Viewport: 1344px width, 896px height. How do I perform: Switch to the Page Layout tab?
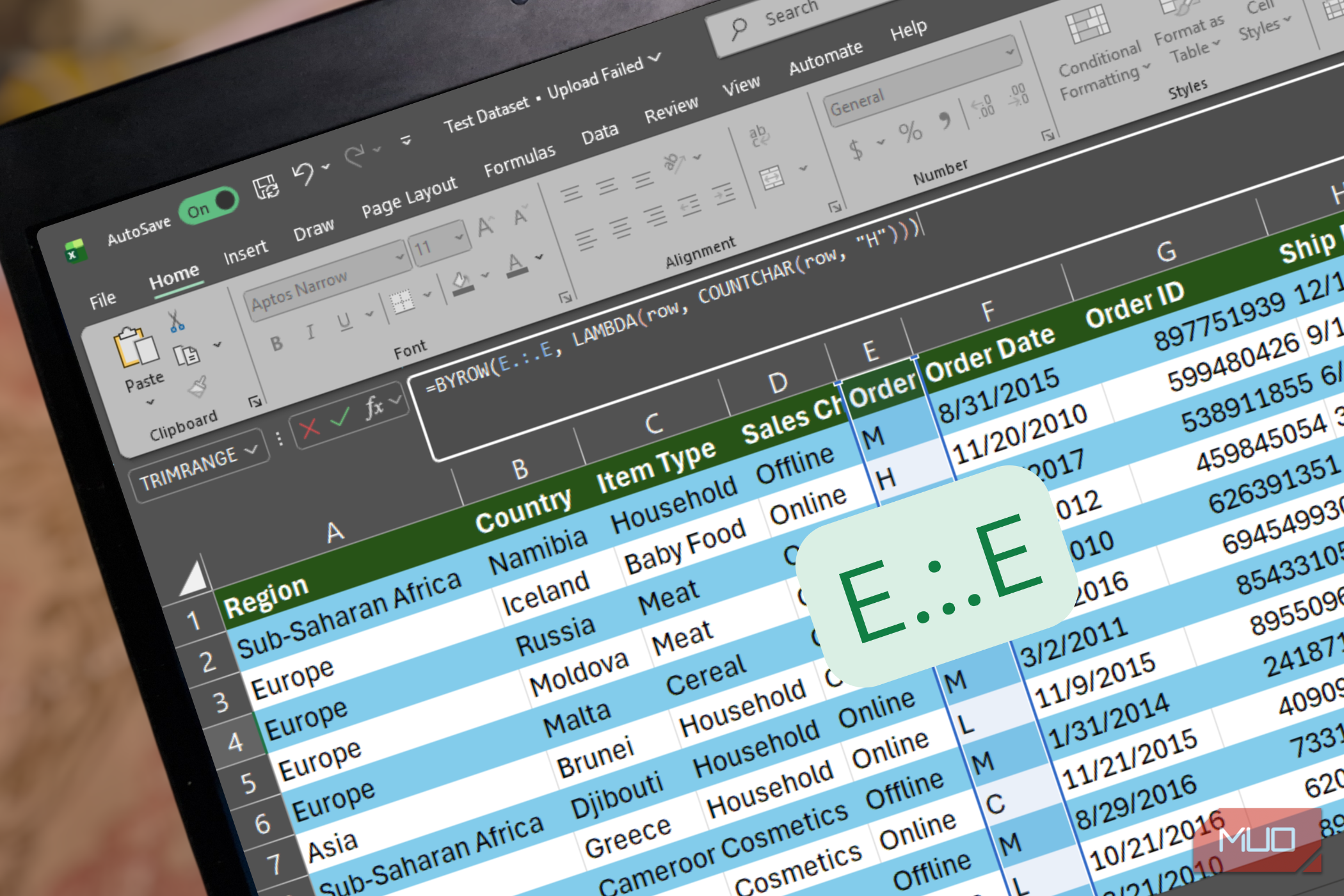[x=409, y=196]
